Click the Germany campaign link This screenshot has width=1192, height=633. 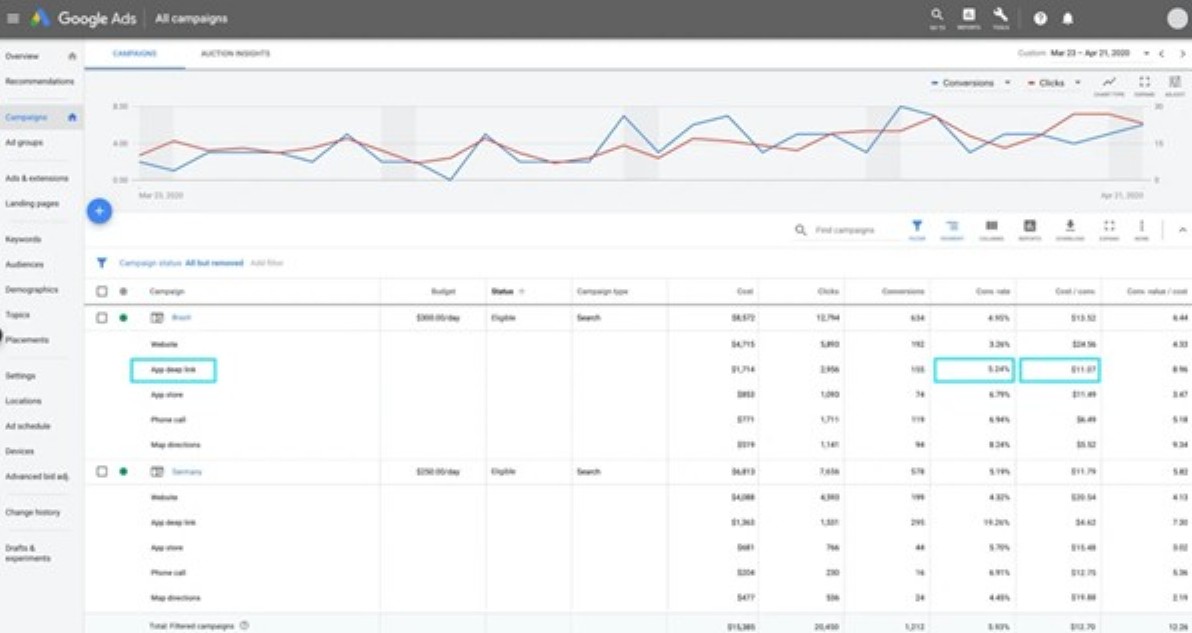click(187, 471)
